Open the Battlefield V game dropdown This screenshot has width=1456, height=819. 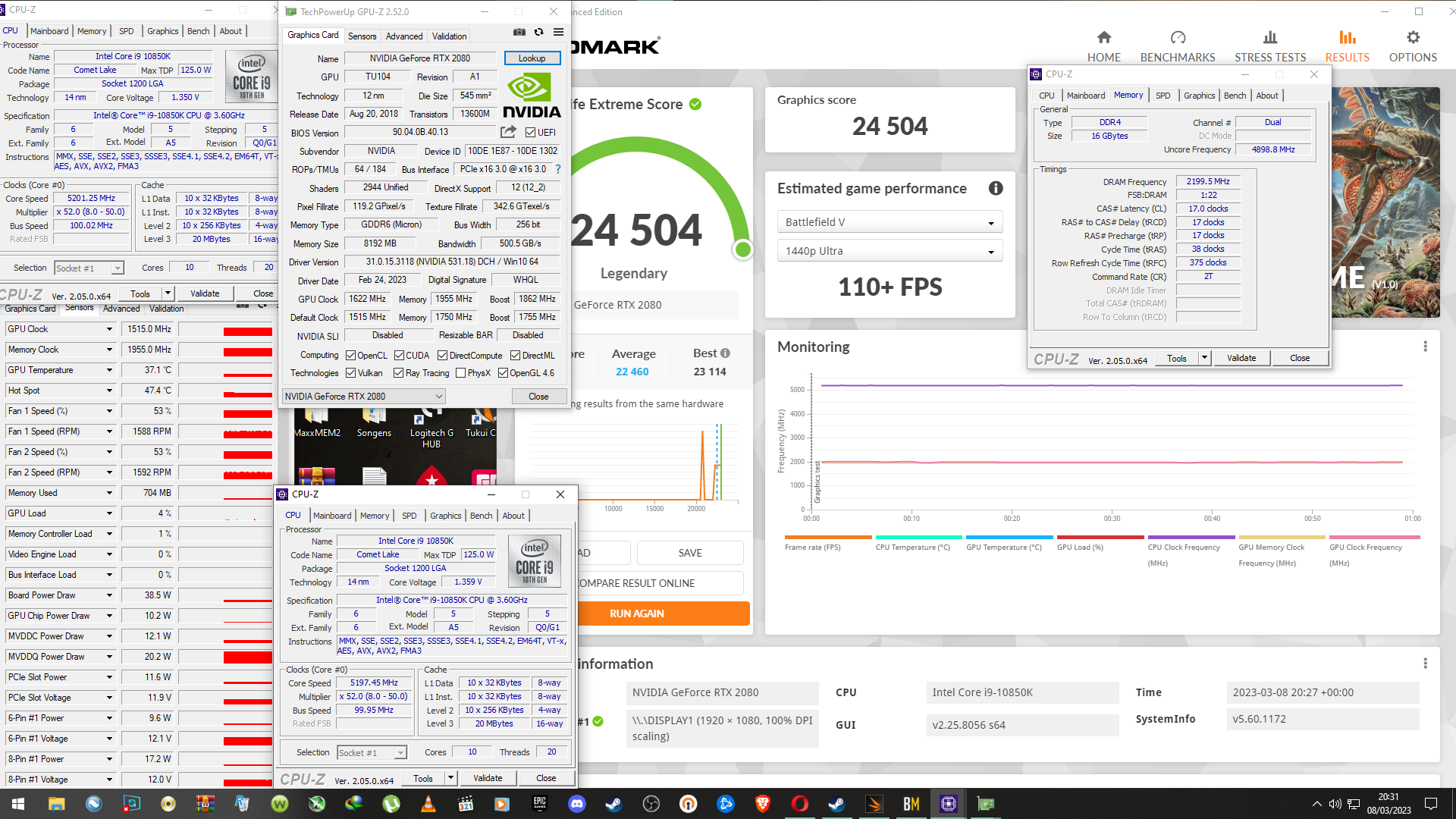pyautogui.click(x=890, y=222)
